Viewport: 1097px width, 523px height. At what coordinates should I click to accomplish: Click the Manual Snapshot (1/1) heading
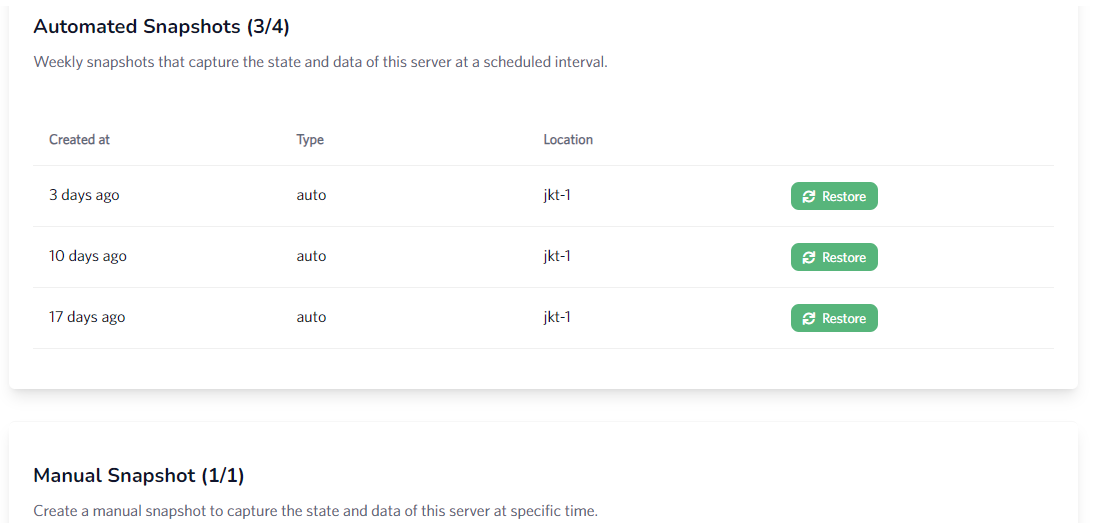coord(139,475)
